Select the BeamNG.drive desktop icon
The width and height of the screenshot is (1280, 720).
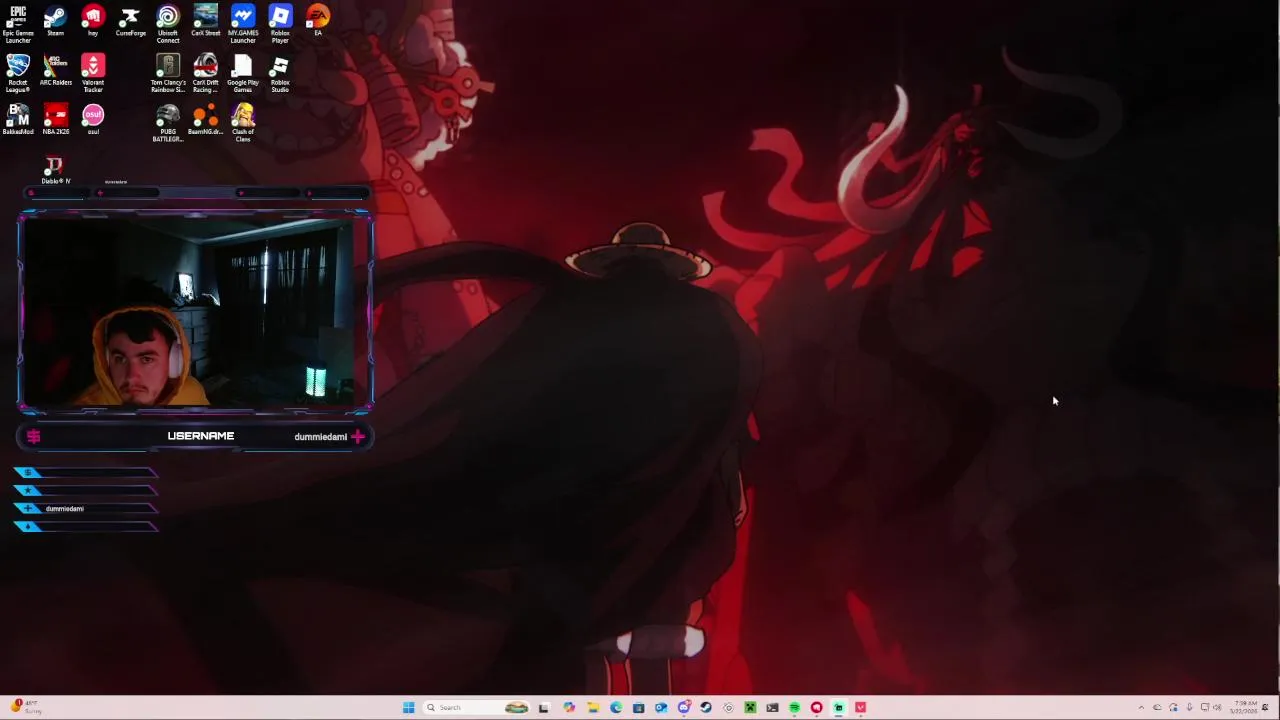click(205, 120)
